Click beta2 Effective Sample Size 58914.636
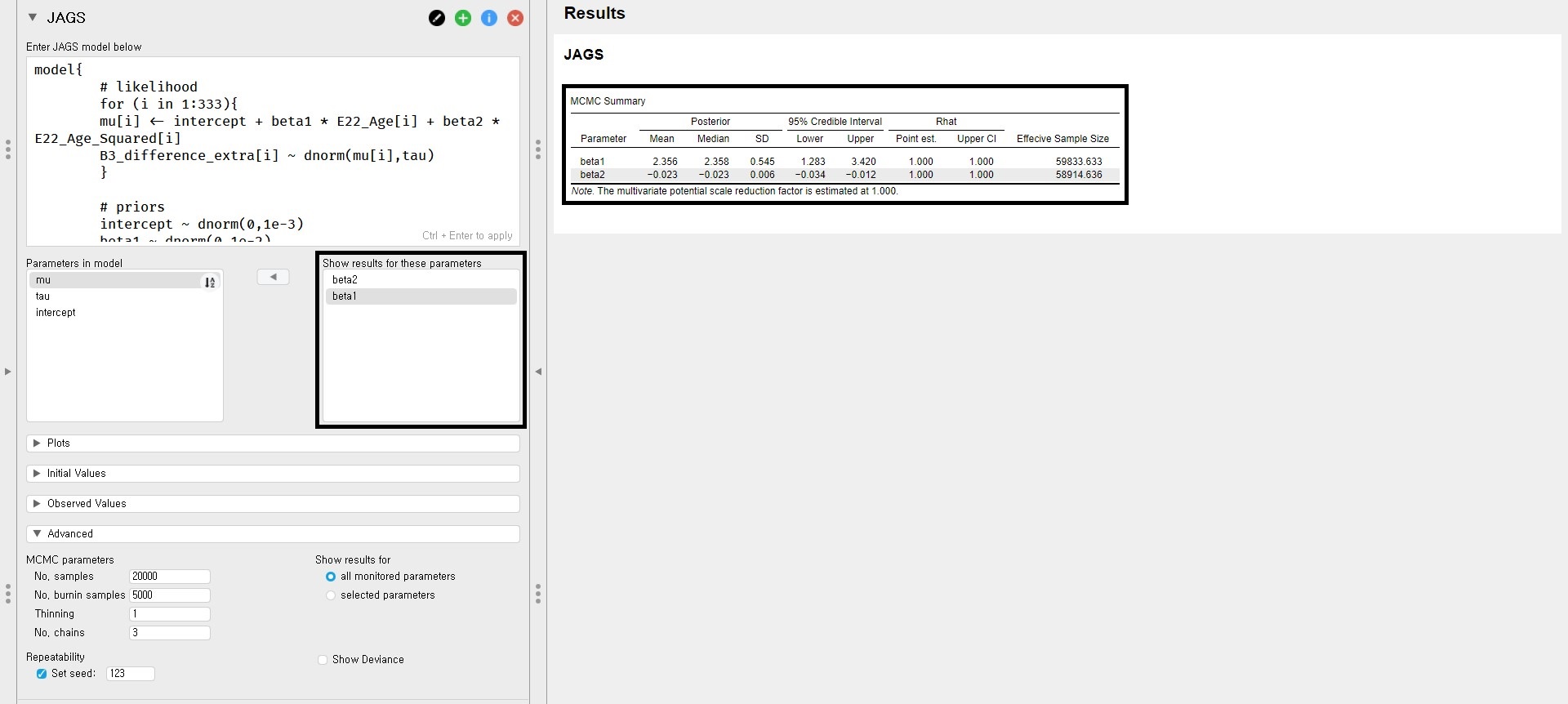The width and height of the screenshot is (1568, 704). 1079,175
